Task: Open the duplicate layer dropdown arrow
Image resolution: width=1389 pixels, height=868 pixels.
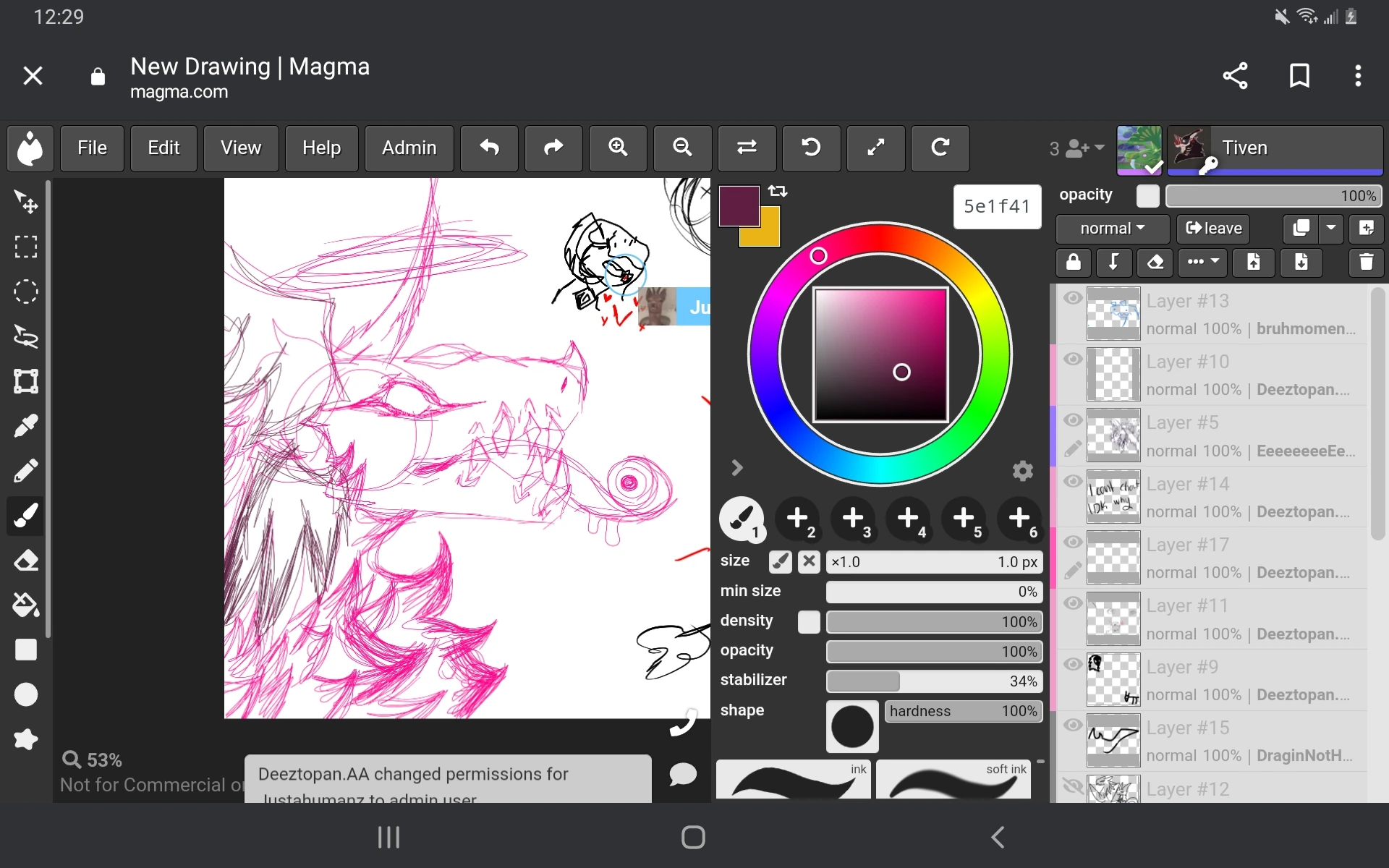Action: [1332, 229]
